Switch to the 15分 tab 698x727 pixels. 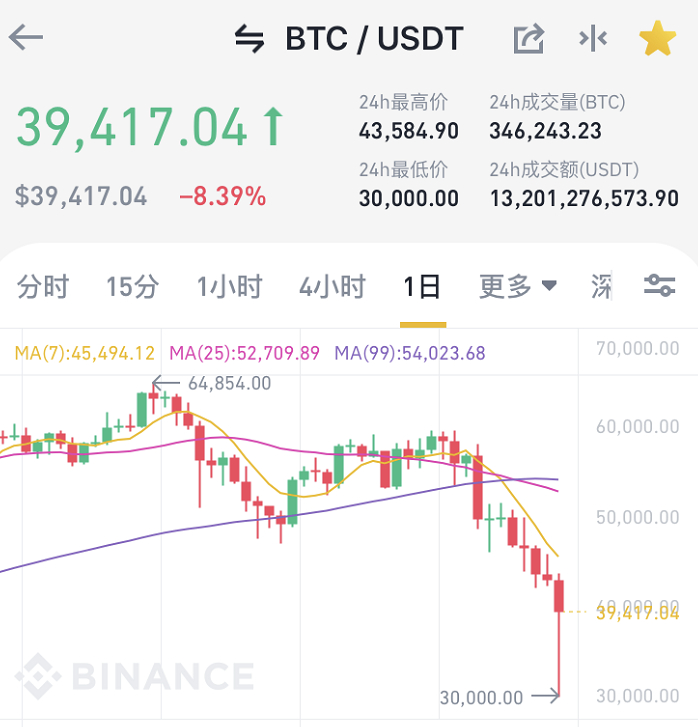[x=132, y=287]
